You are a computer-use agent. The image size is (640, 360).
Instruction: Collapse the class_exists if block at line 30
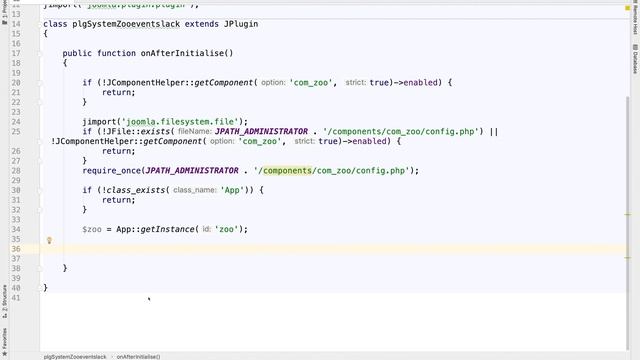tap(40, 190)
